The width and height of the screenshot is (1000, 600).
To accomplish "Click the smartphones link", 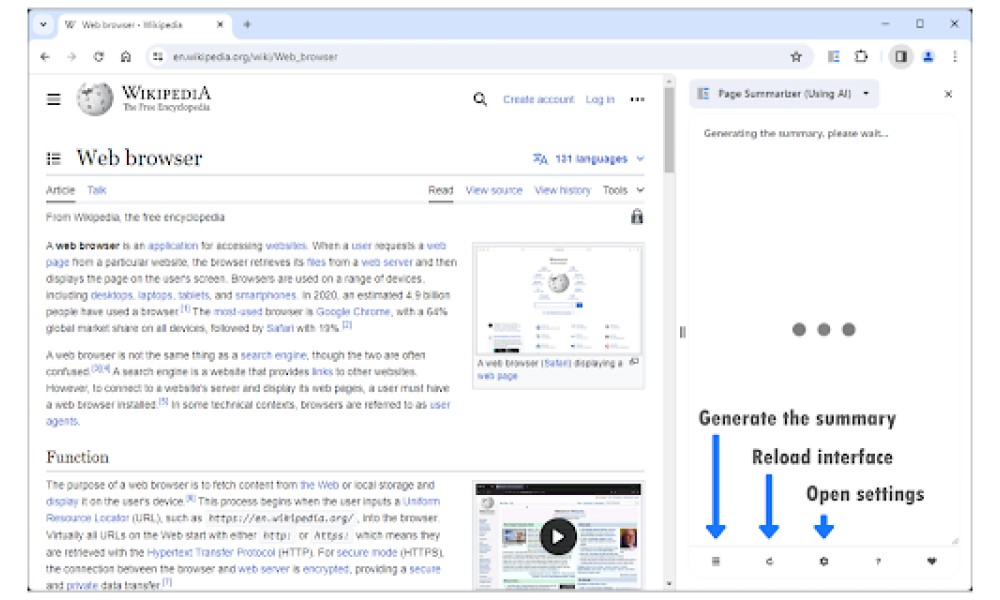I will (265, 295).
